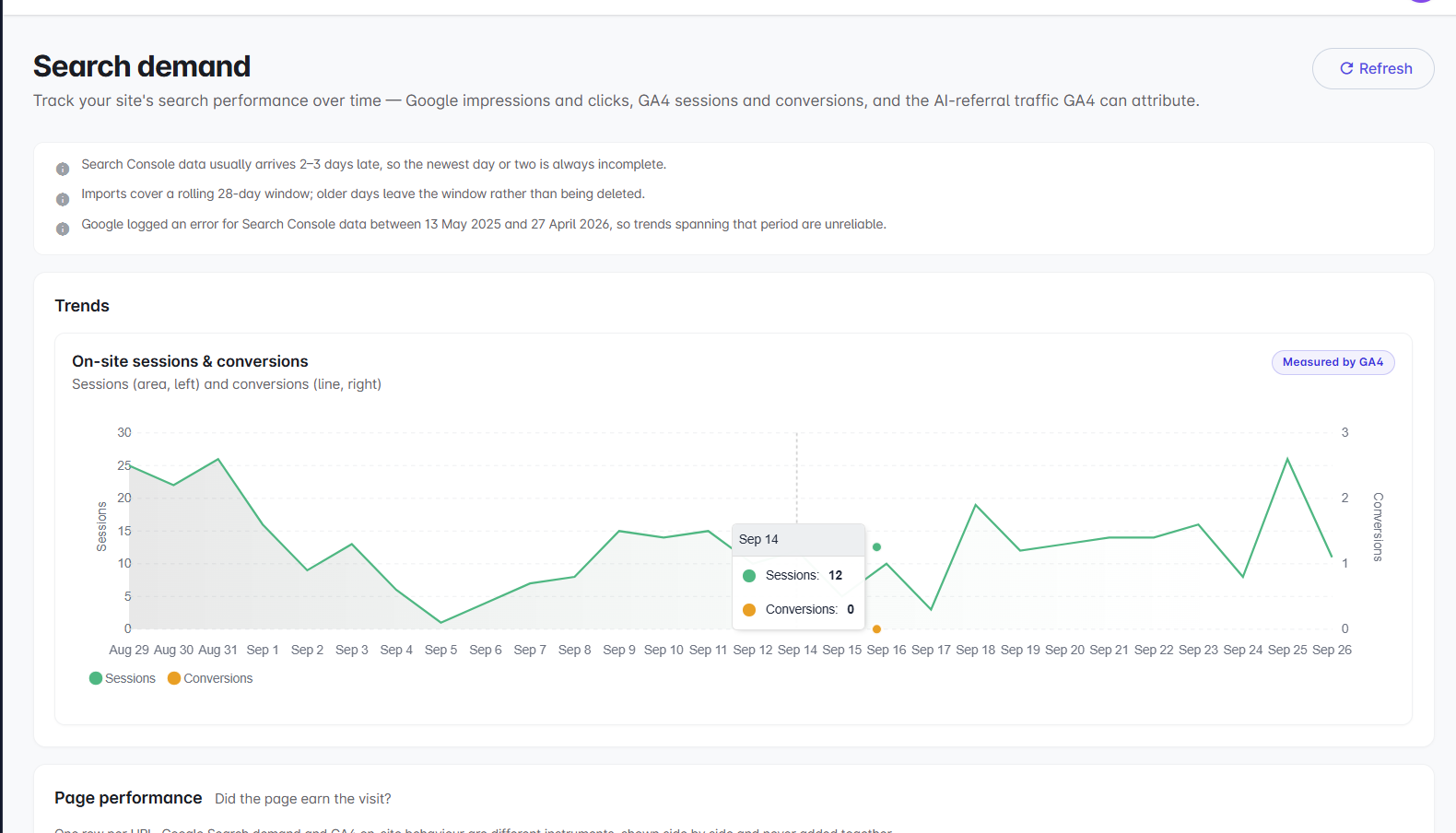
Task: Click the Sessions: 12 tooltip row
Action: (x=798, y=575)
